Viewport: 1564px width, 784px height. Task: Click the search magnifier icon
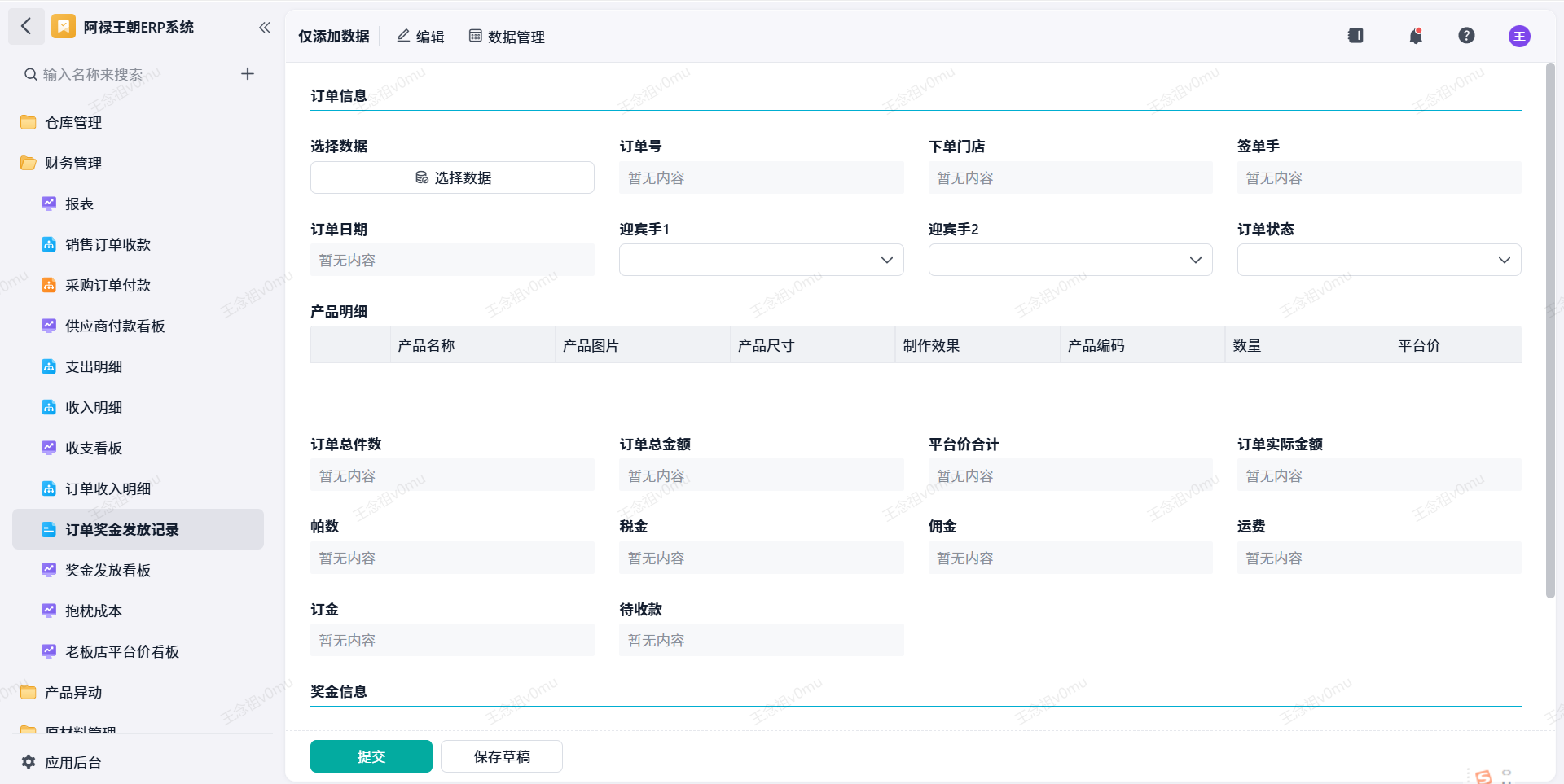coord(31,74)
